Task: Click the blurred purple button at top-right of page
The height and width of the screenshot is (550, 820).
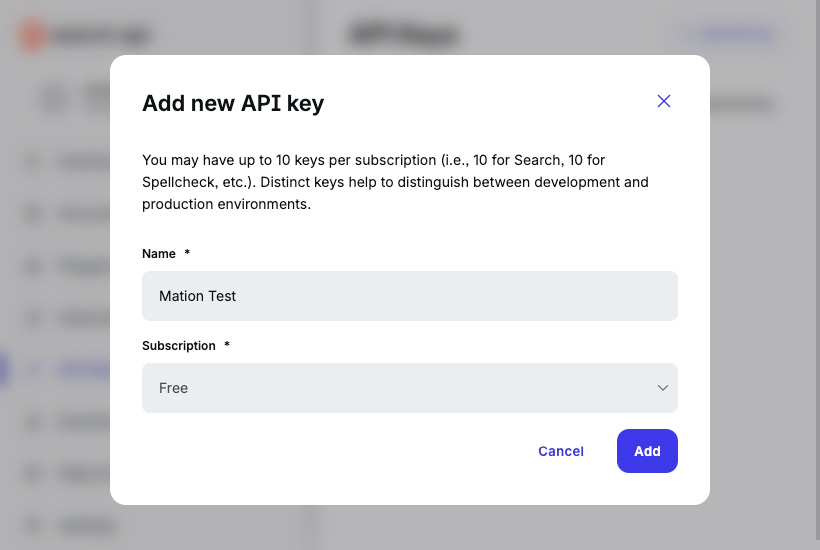Action: point(729,35)
